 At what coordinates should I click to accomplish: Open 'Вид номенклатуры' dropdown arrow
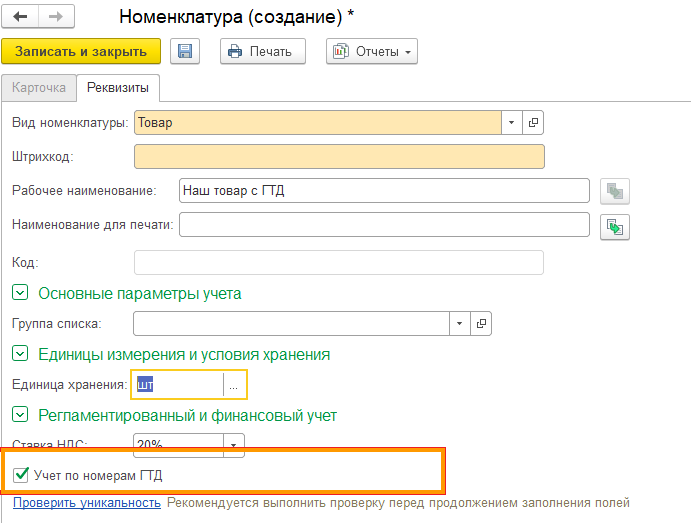click(x=512, y=122)
